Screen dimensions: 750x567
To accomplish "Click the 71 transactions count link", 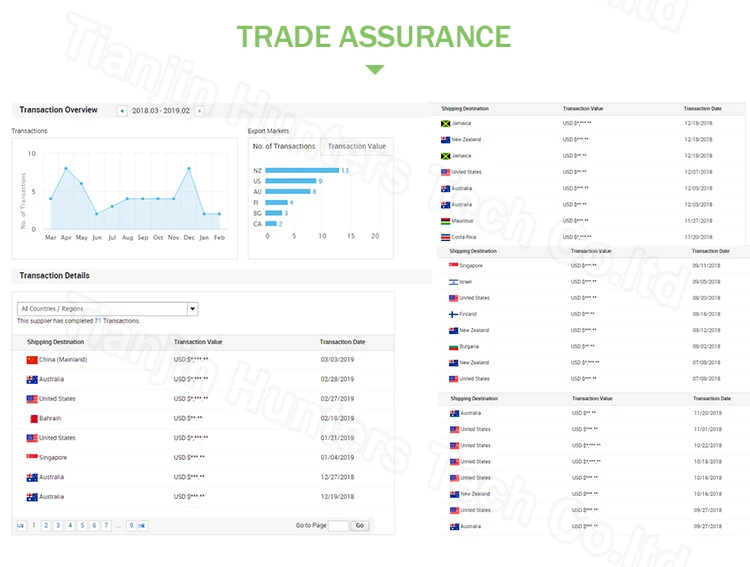I will (98, 321).
